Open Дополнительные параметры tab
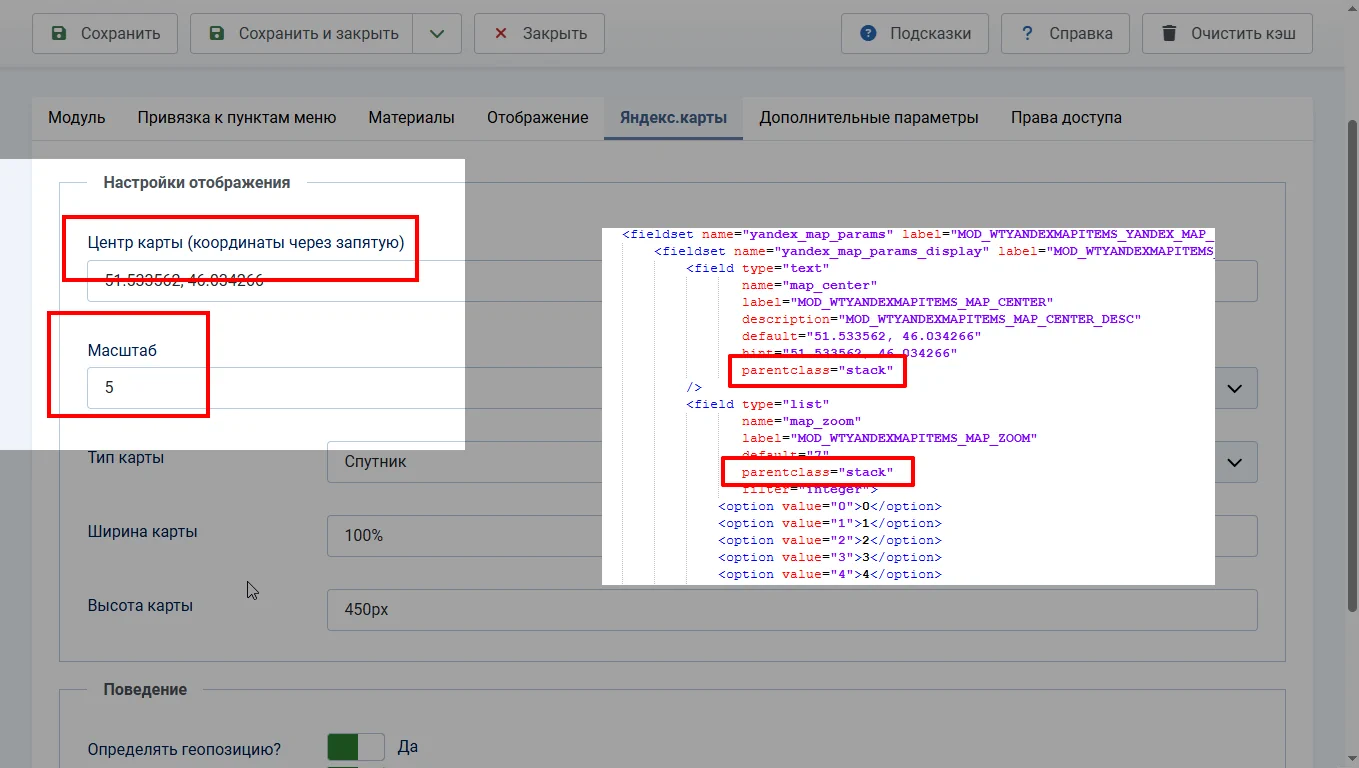This screenshot has width=1359, height=768. click(868, 118)
